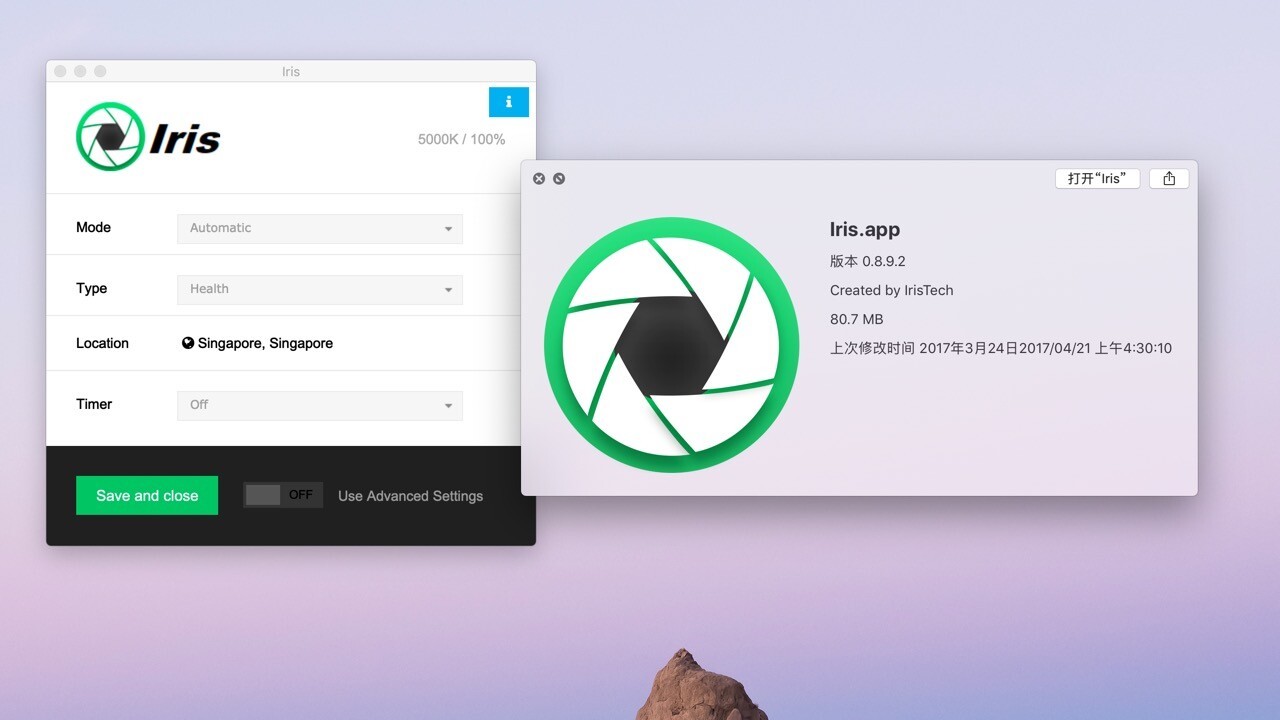Click the Iris logo in the settings window

pos(148,137)
